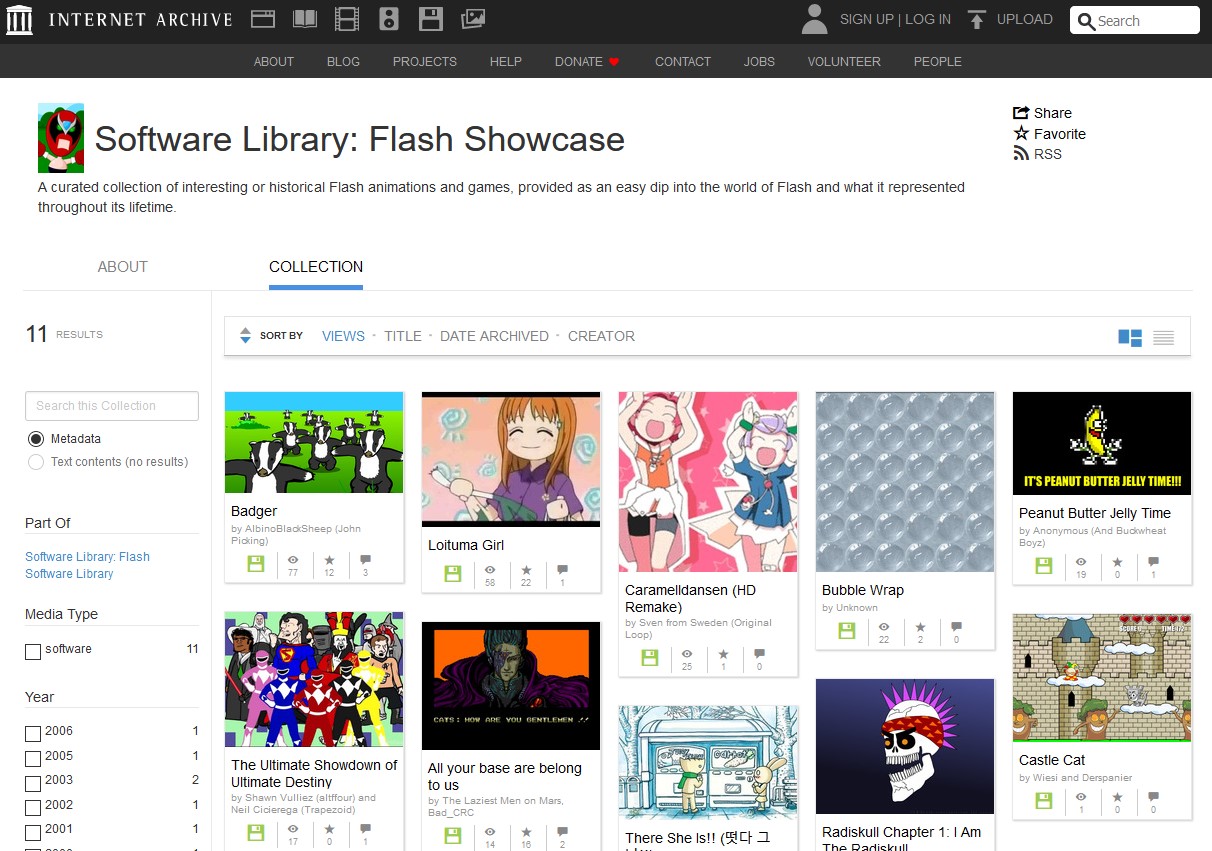Open PEOPLE in the navigation bar
The height and width of the screenshot is (851, 1212).
point(938,62)
